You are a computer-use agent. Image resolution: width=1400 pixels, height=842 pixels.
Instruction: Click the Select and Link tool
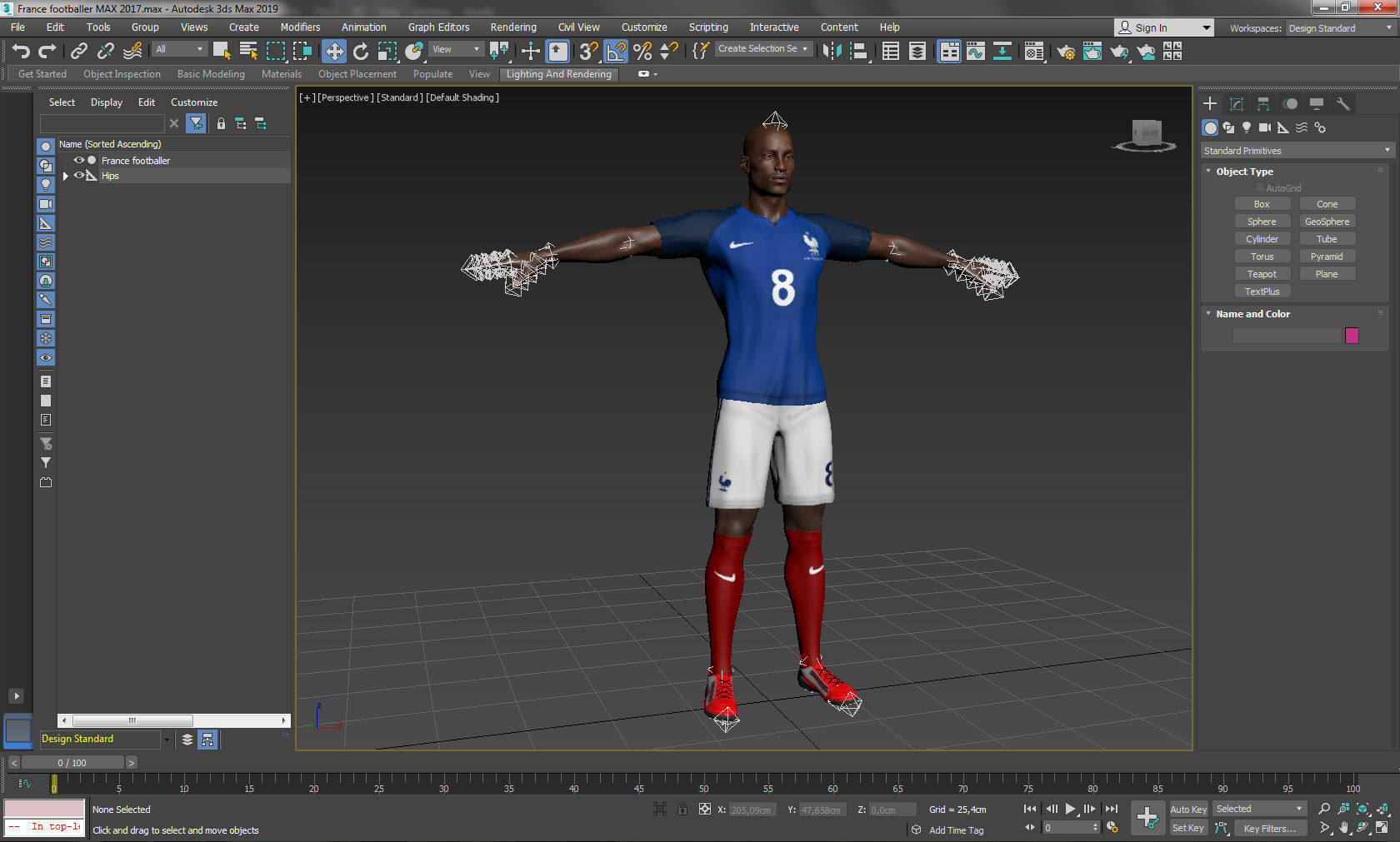click(79, 52)
